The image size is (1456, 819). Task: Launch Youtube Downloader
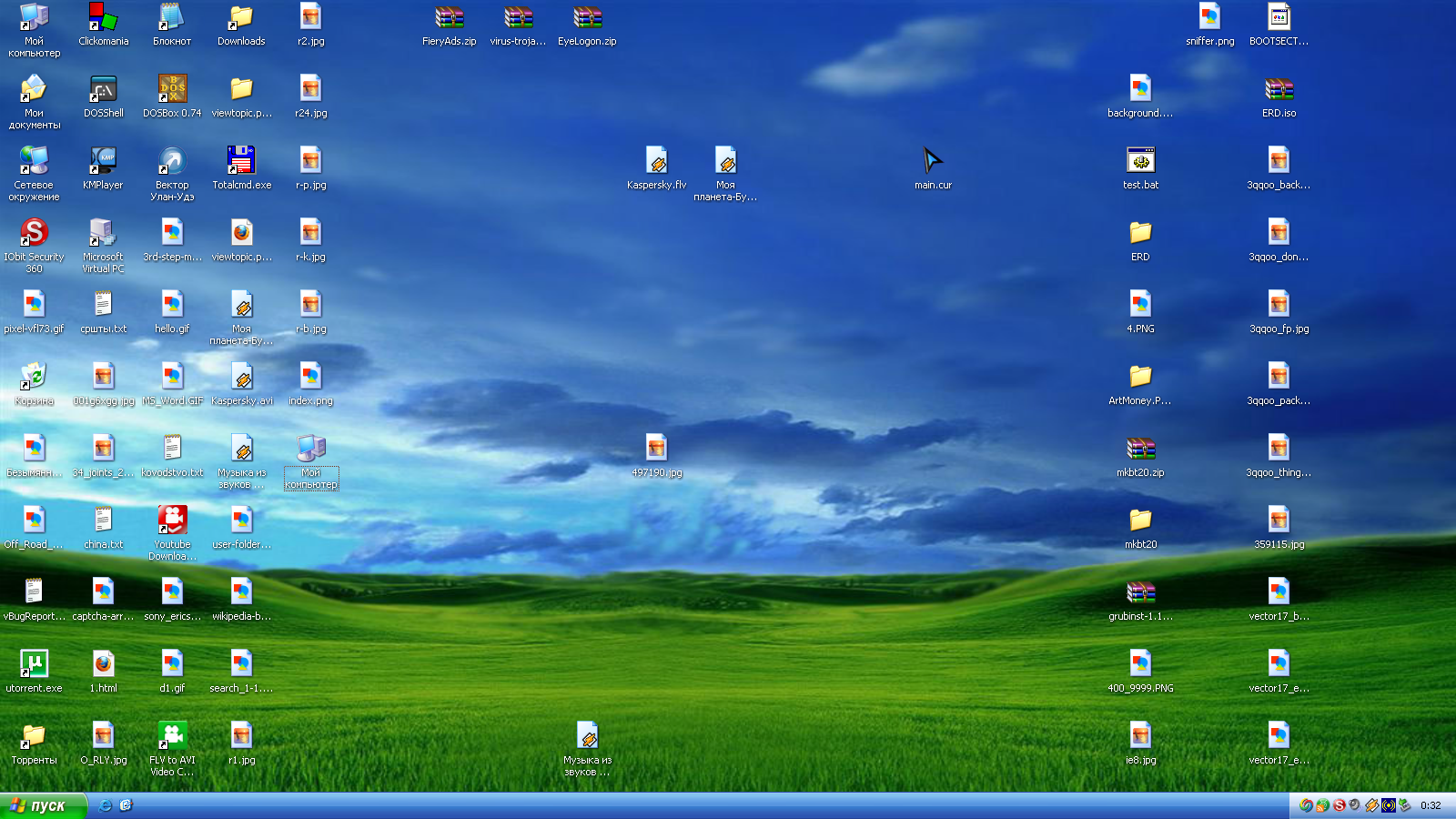(x=171, y=521)
